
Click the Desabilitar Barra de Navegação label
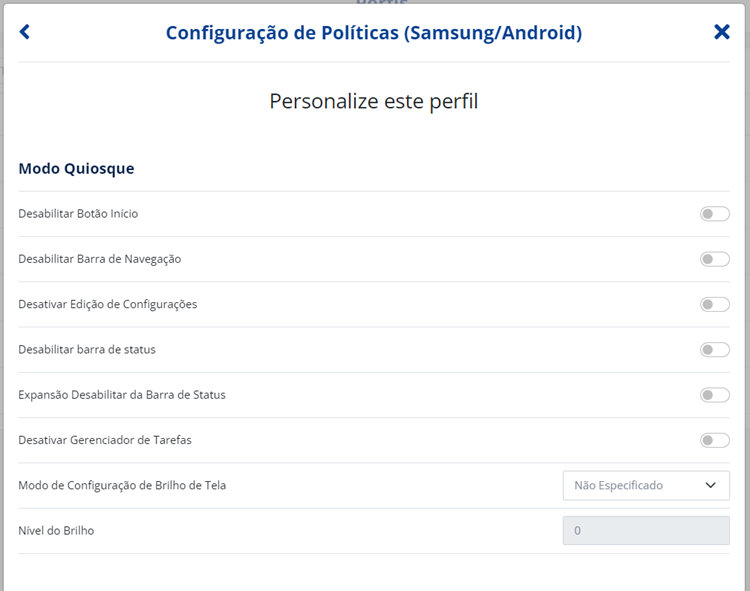pyautogui.click(x=99, y=259)
